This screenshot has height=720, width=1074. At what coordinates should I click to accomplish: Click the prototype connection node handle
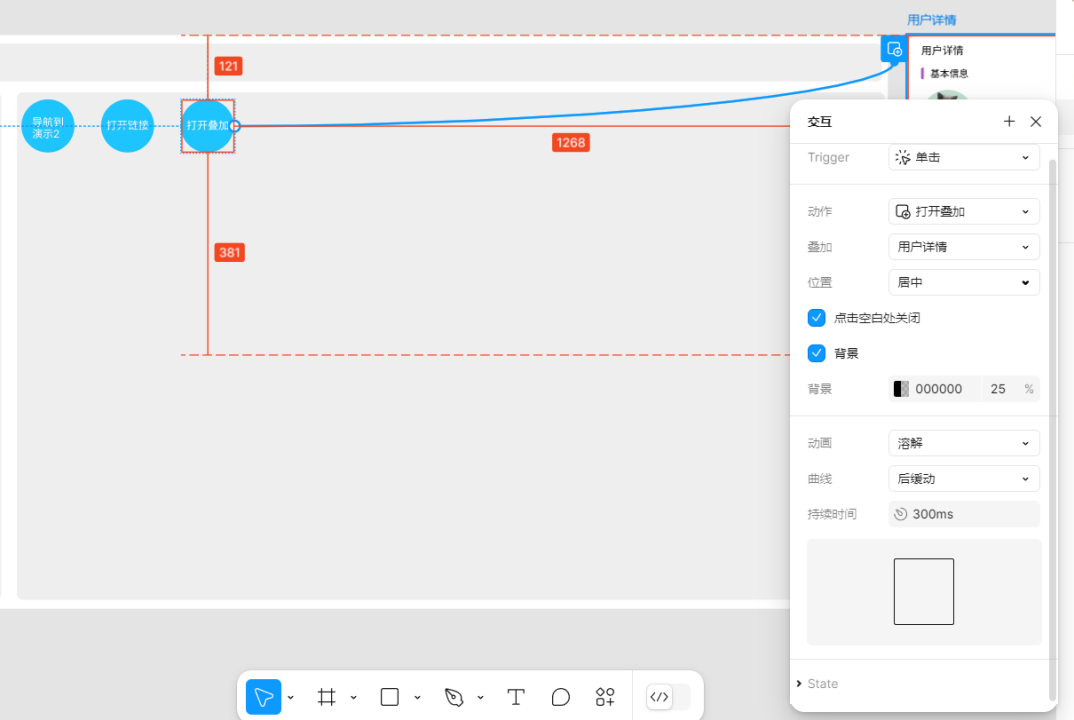(235, 126)
